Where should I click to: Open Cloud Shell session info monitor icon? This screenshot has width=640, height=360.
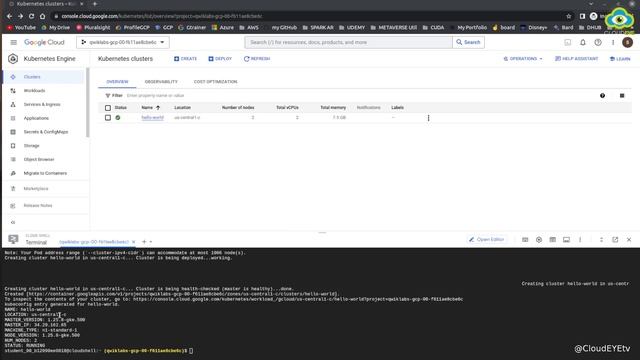567,240
